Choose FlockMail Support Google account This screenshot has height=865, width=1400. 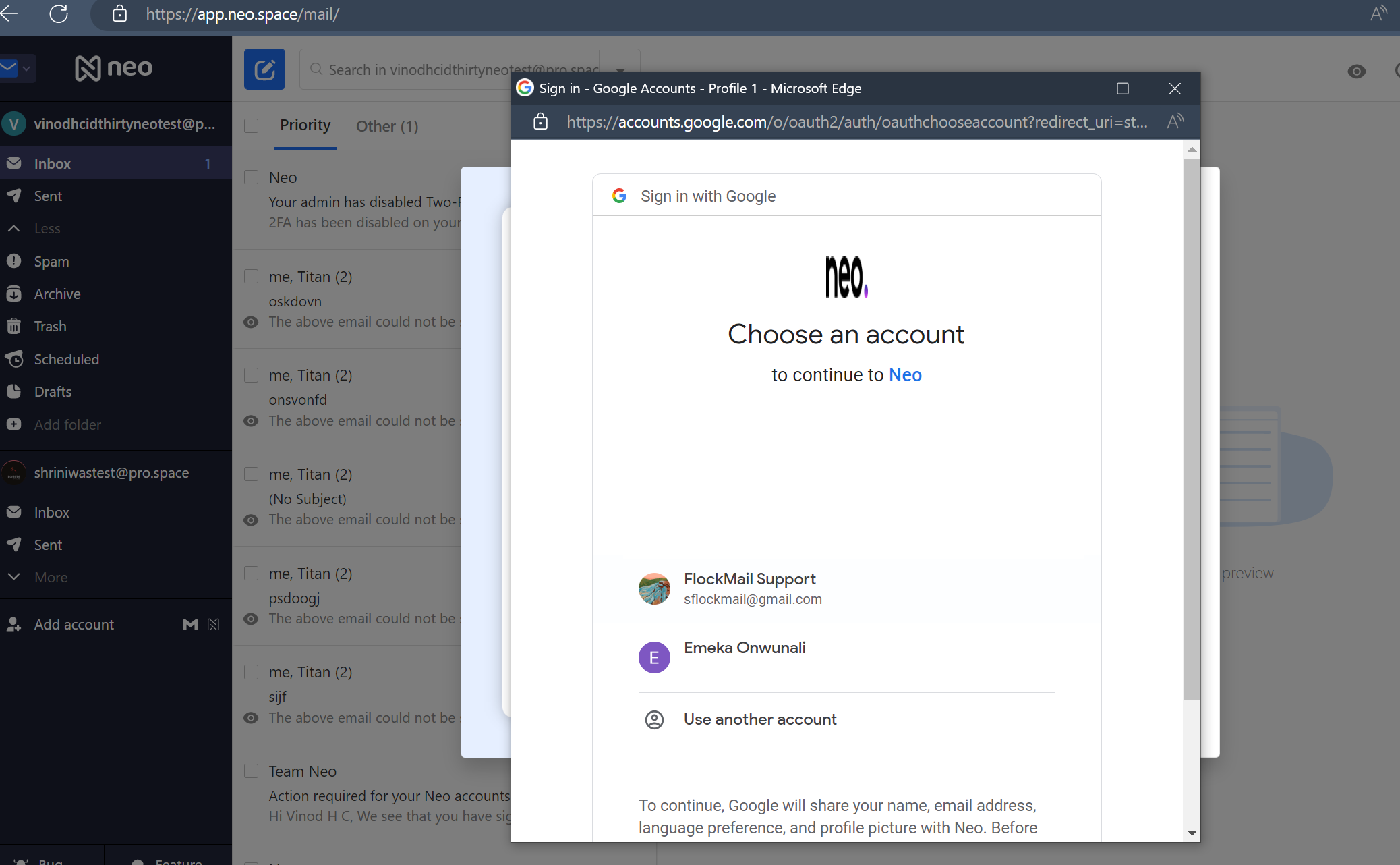click(846, 588)
